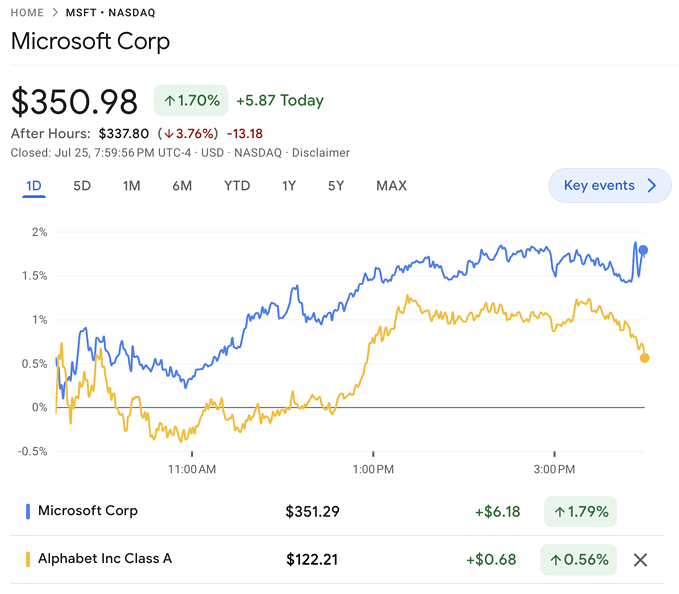Select the 6M chart range
The width and height of the screenshot is (679, 594).
[x=182, y=186]
